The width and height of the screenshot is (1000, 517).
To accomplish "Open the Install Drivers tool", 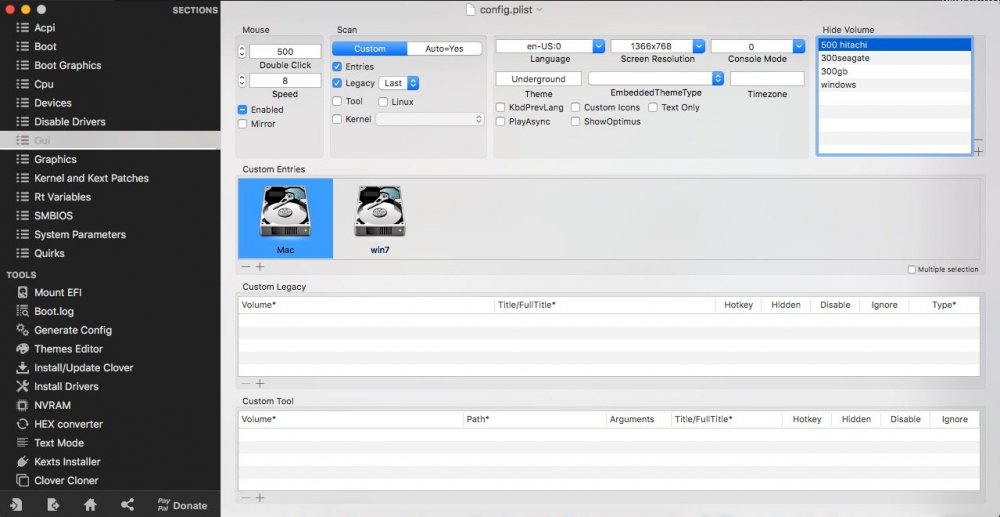I will [x=66, y=386].
